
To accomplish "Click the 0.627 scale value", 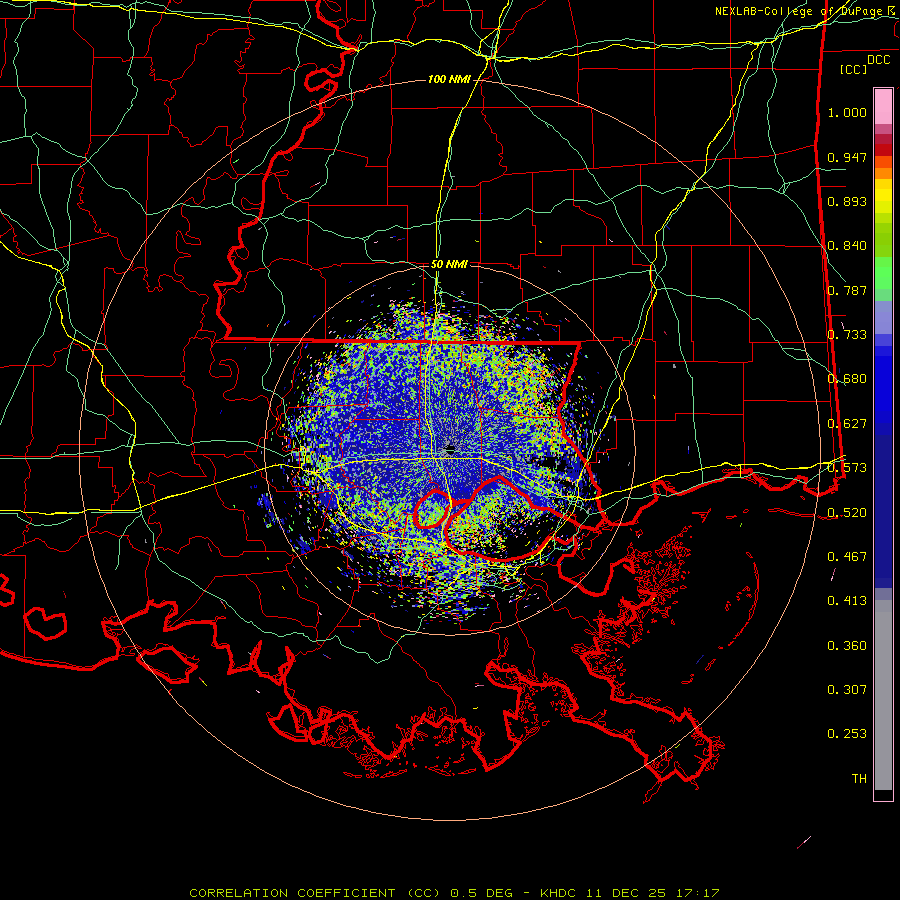I will [847, 424].
